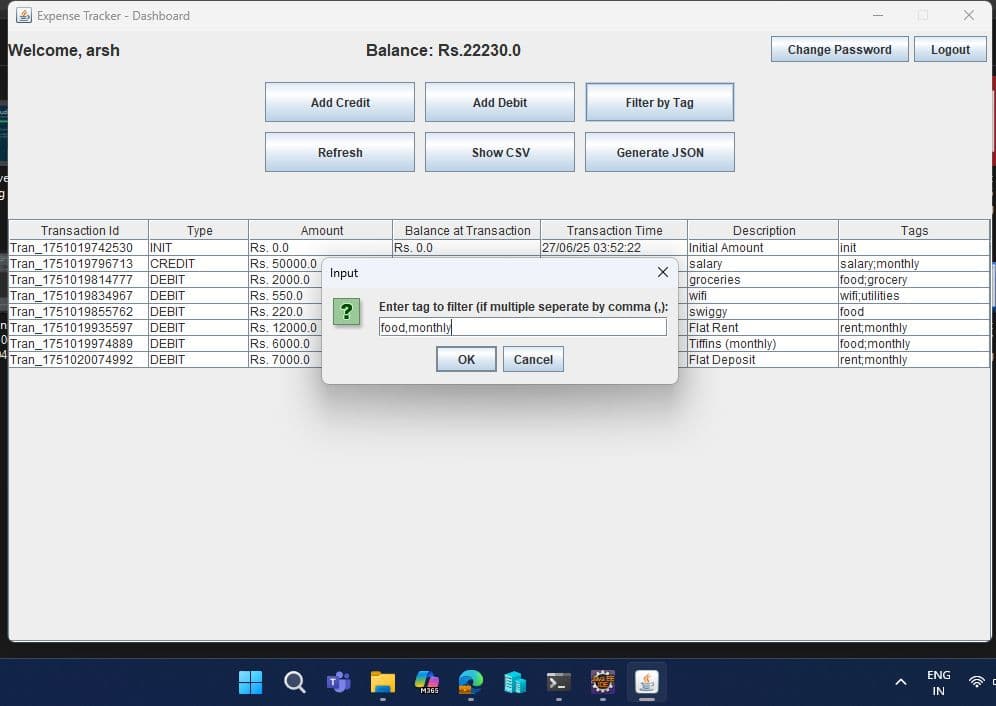Click Add Debit button
The height and width of the screenshot is (706, 996).
pyautogui.click(x=500, y=102)
